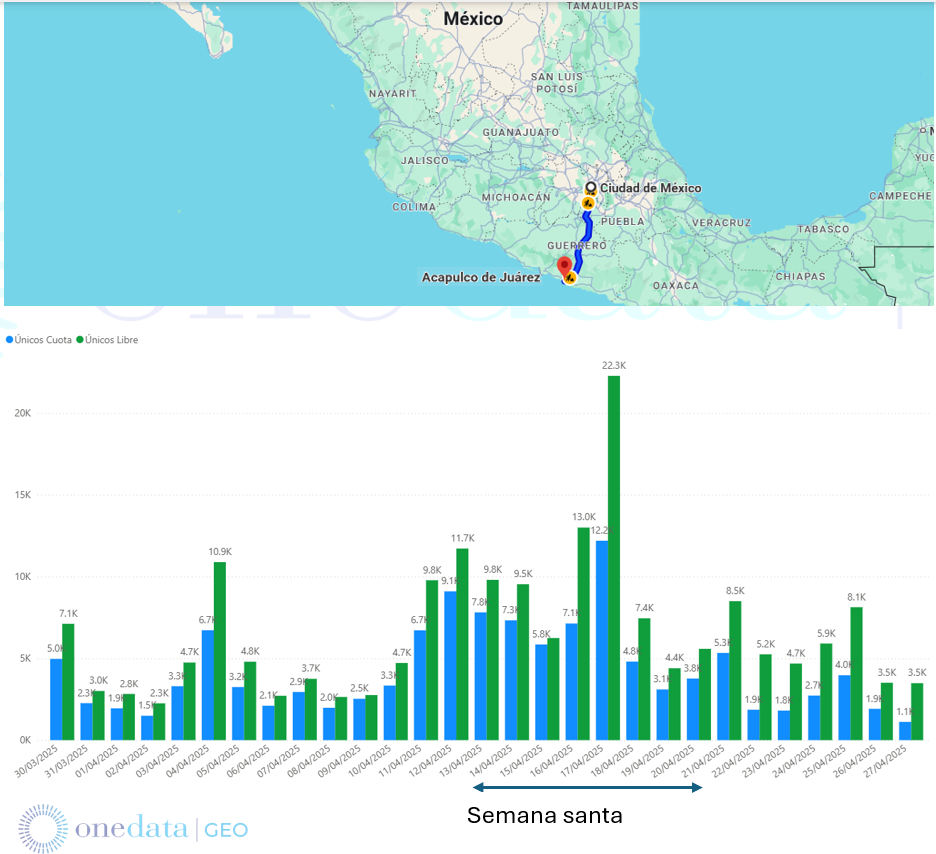This screenshot has width=936, height=854.
Task: Click the yellow roadwork icon south of Ciudad de México
Action: (x=588, y=203)
